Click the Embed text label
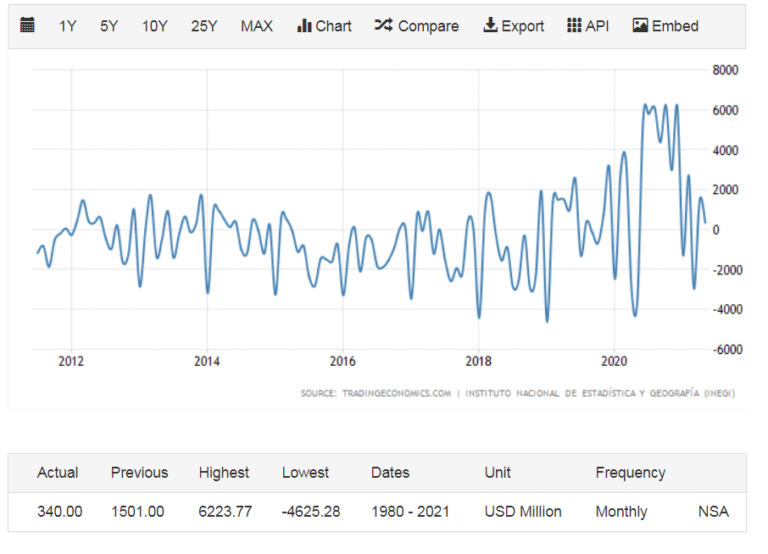This screenshot has width=768, height=554. (675, 26)
